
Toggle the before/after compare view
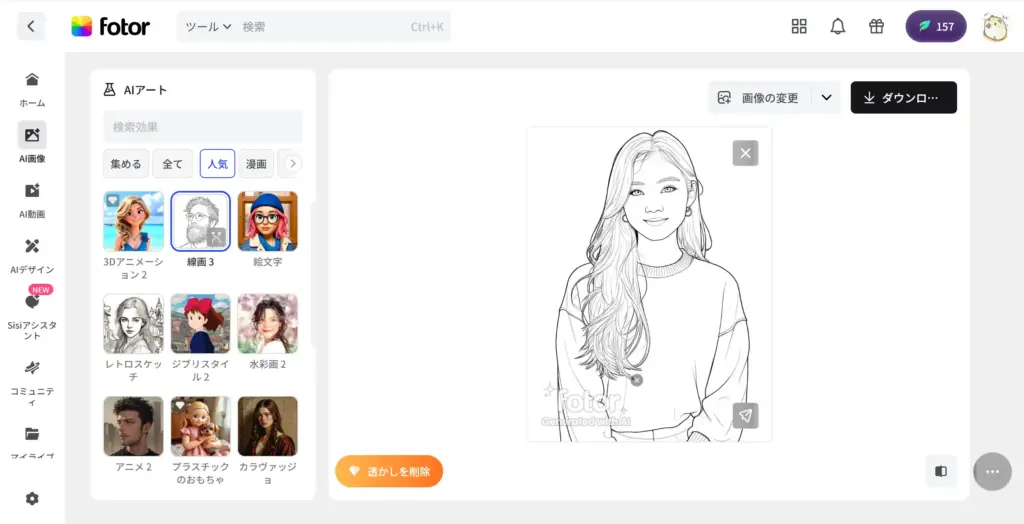pos(941,471)
